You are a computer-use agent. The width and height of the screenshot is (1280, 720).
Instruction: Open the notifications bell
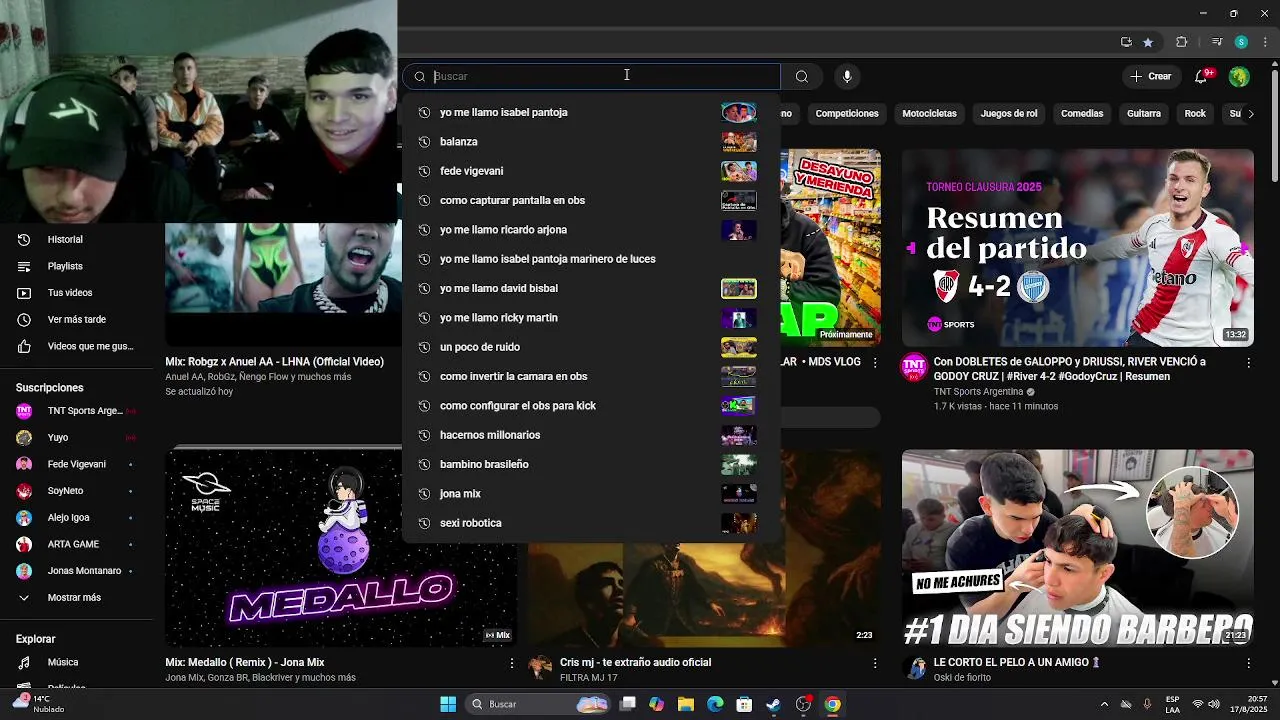1202,76
